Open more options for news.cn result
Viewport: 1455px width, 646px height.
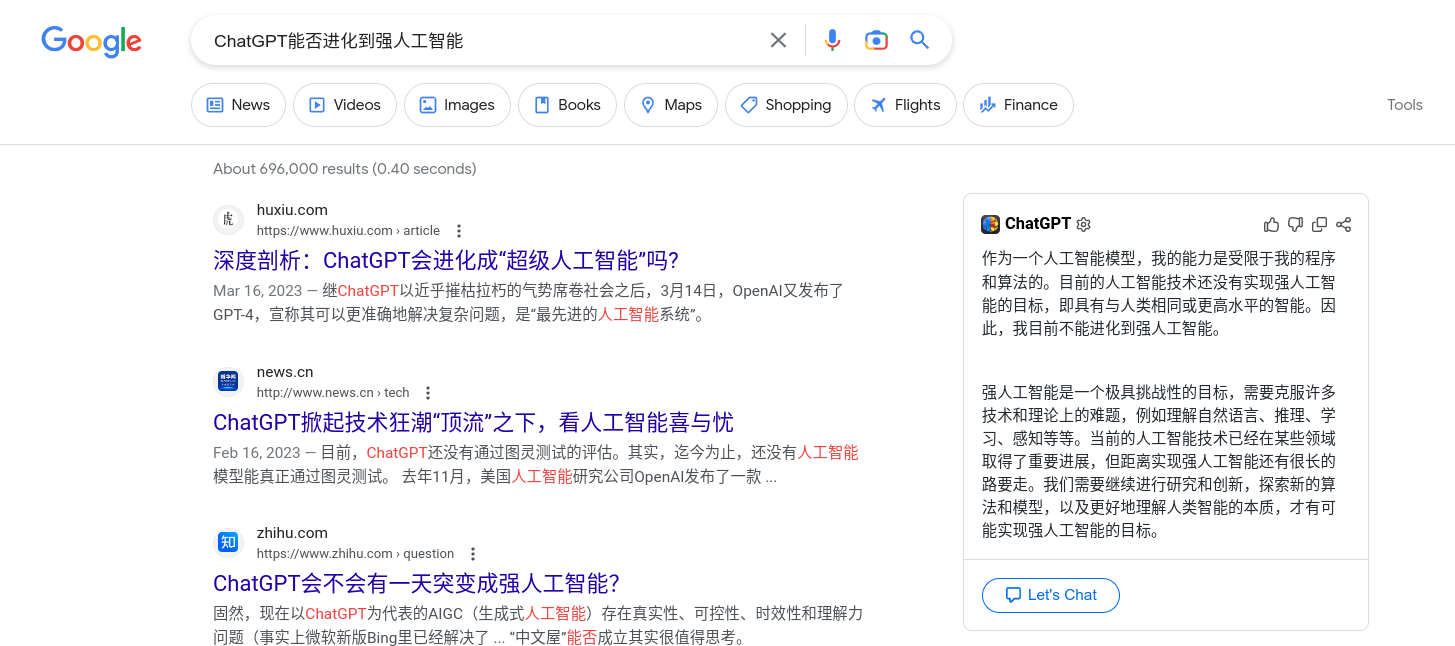(428, 393)
